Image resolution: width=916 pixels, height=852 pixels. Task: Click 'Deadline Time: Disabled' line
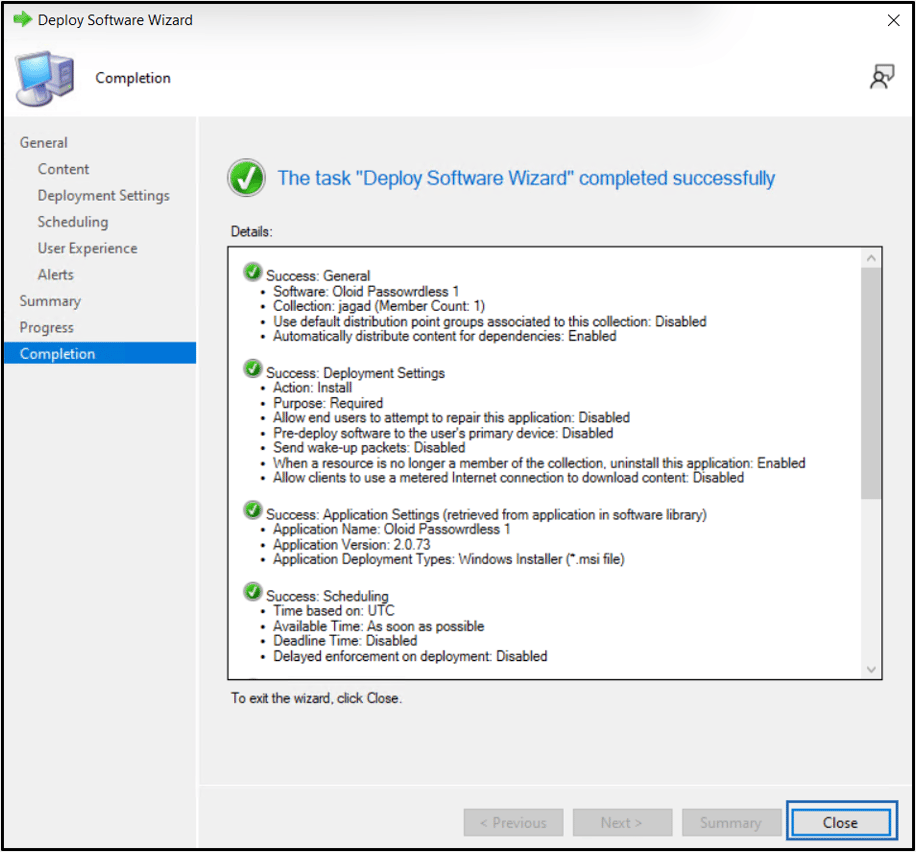point(345,640)
